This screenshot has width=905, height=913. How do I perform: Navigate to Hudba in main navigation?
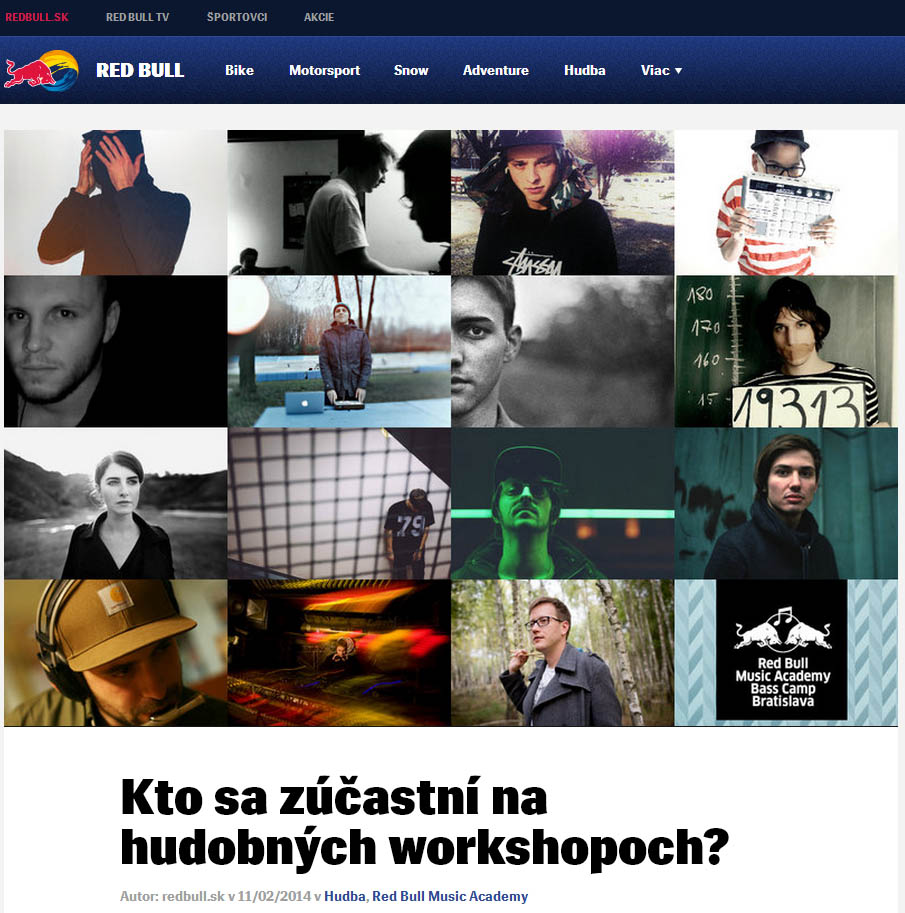click(x=585, y=70)
